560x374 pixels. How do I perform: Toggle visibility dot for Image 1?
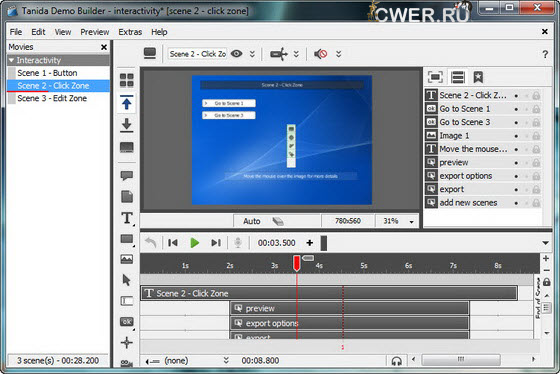(x=516, y=136)
